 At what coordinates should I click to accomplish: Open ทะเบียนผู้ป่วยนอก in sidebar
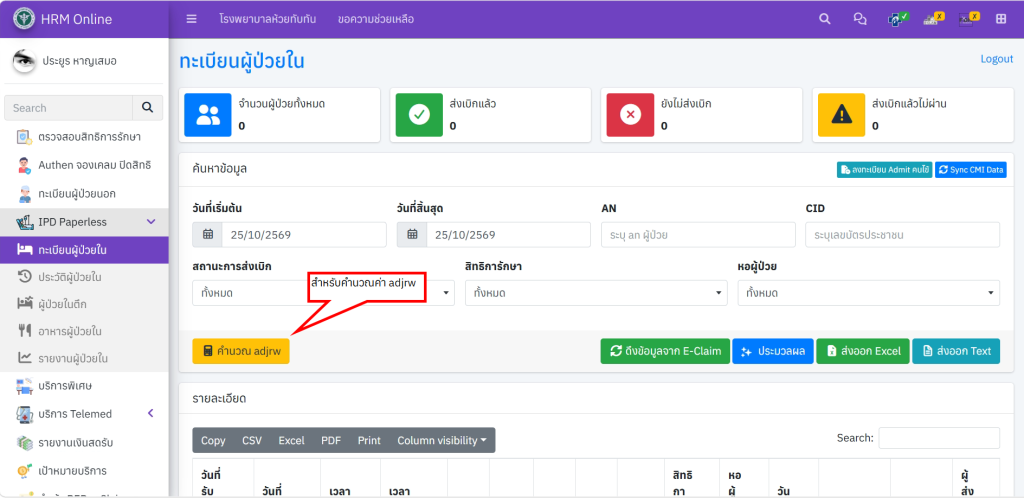[84, 194]
